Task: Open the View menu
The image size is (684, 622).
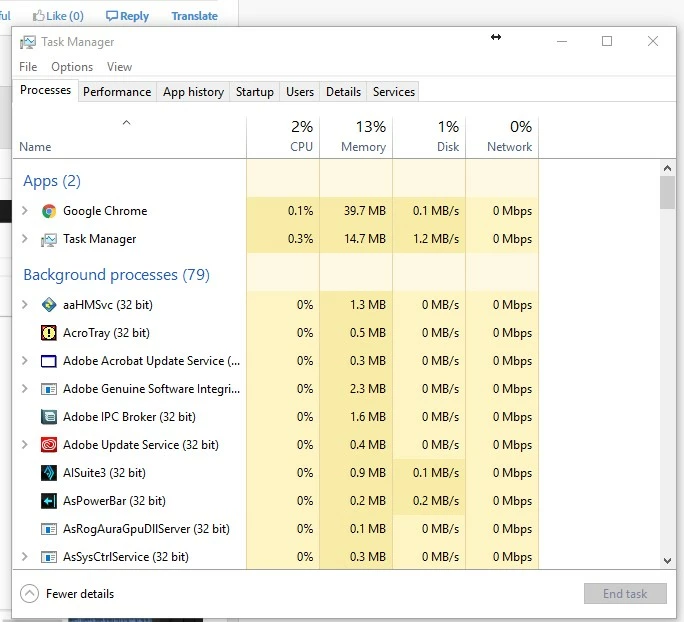Action: pyautogui.click(x=119, y=67)
